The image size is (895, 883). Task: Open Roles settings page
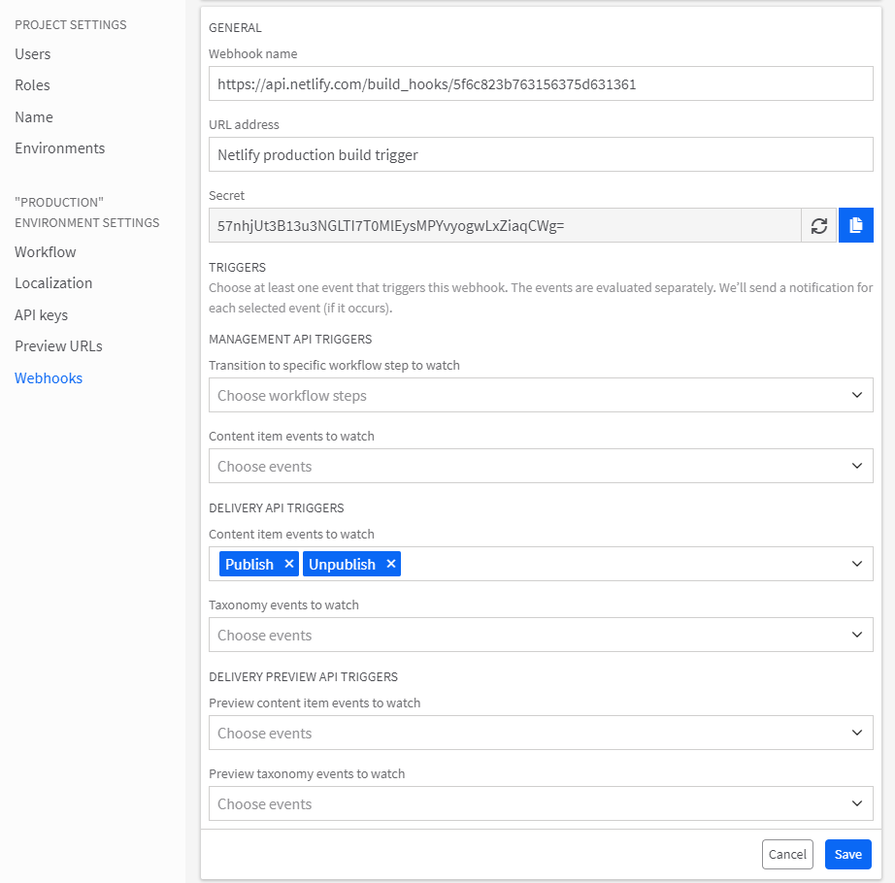pos(33,85)
